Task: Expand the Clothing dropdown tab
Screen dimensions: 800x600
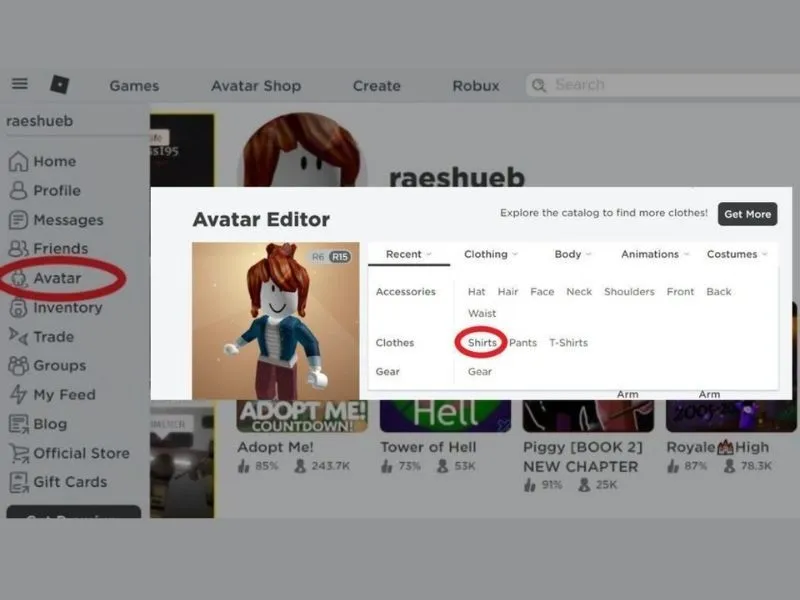Action: coord(491,254)
